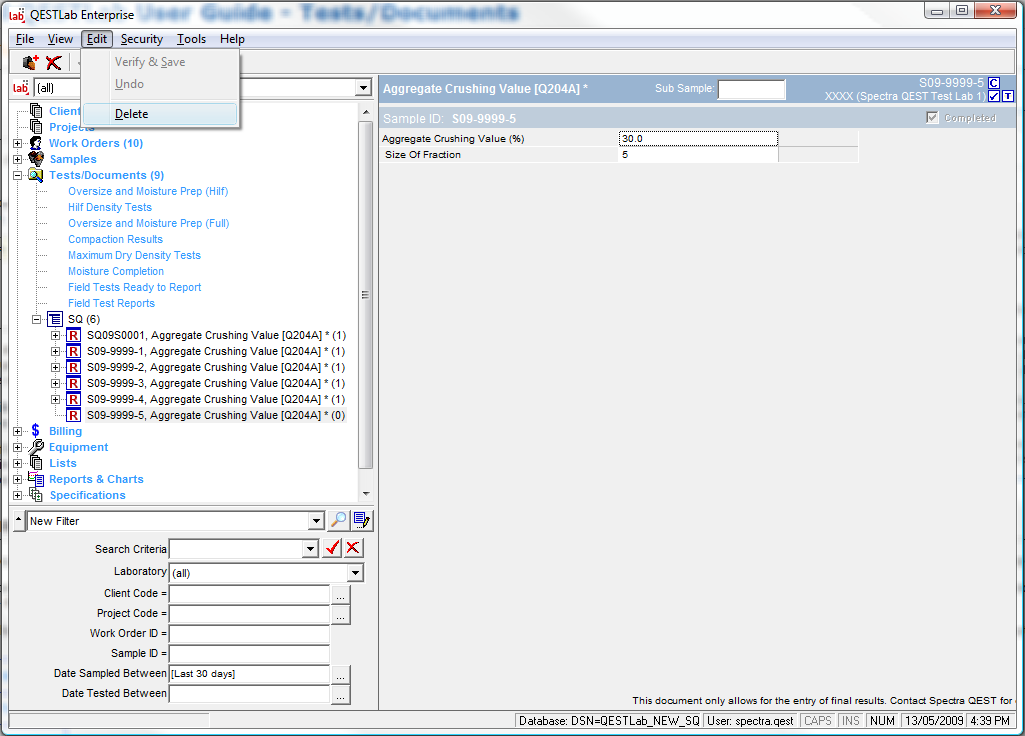Open the Field Test Reports link
The image size is (1025, 736).
[x=111, y=303]
